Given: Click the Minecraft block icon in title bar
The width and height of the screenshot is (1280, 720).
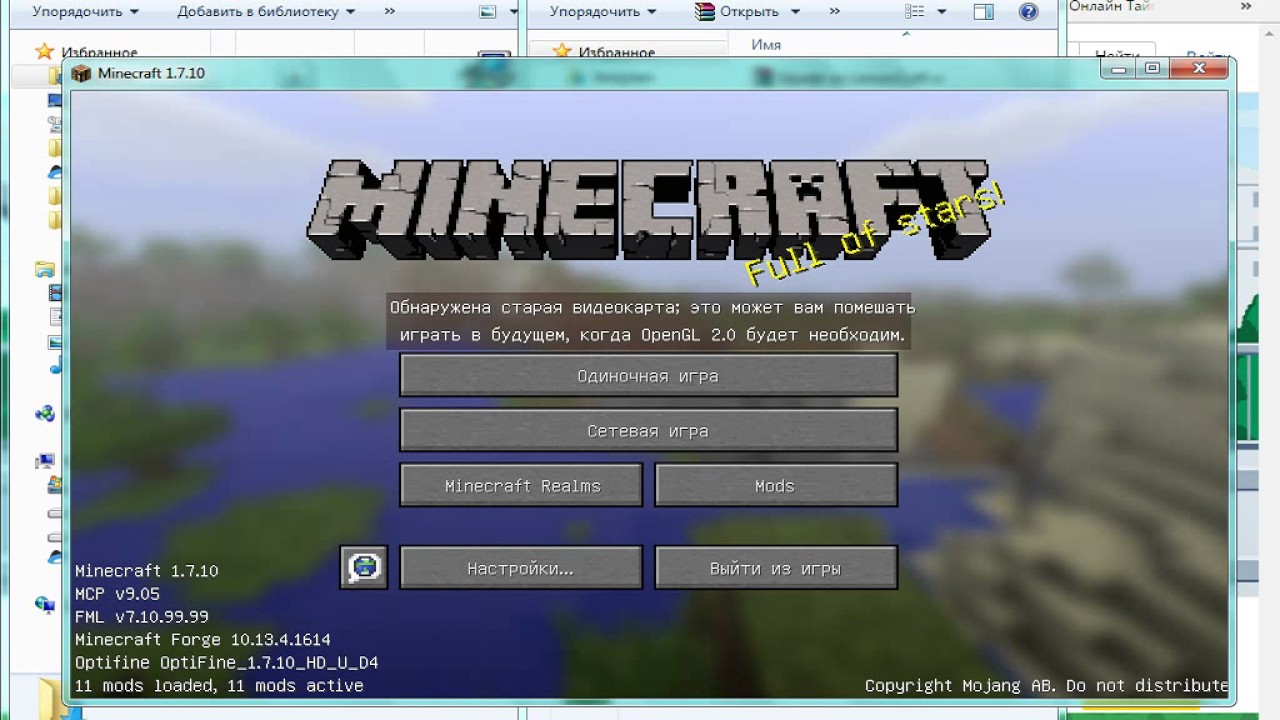Looking at the screenshot, I should [x=81, y=73].
